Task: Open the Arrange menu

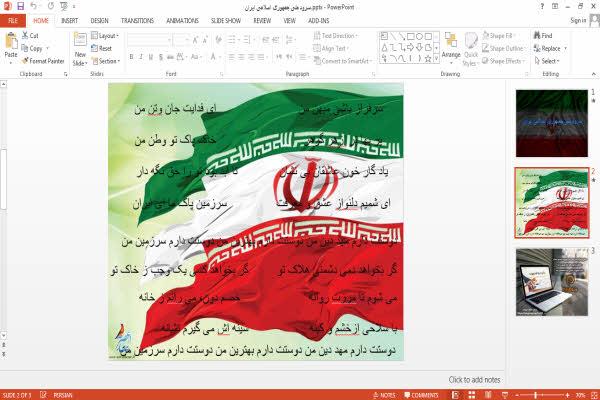Action: (451, 48)
